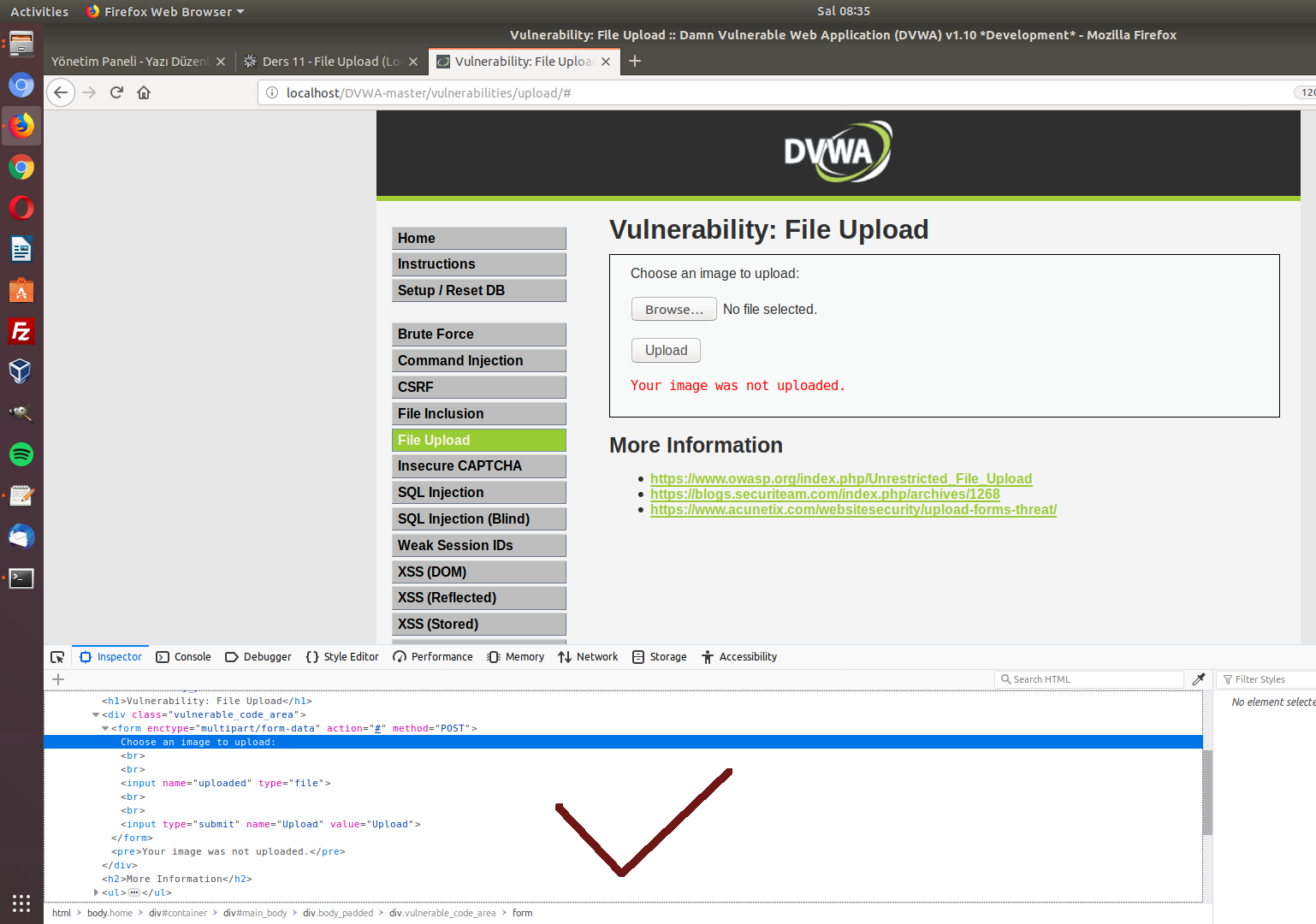1316x924 pixels.
Task: Select the div#main_body breadcrumb
Action: (x=255, y=913)
